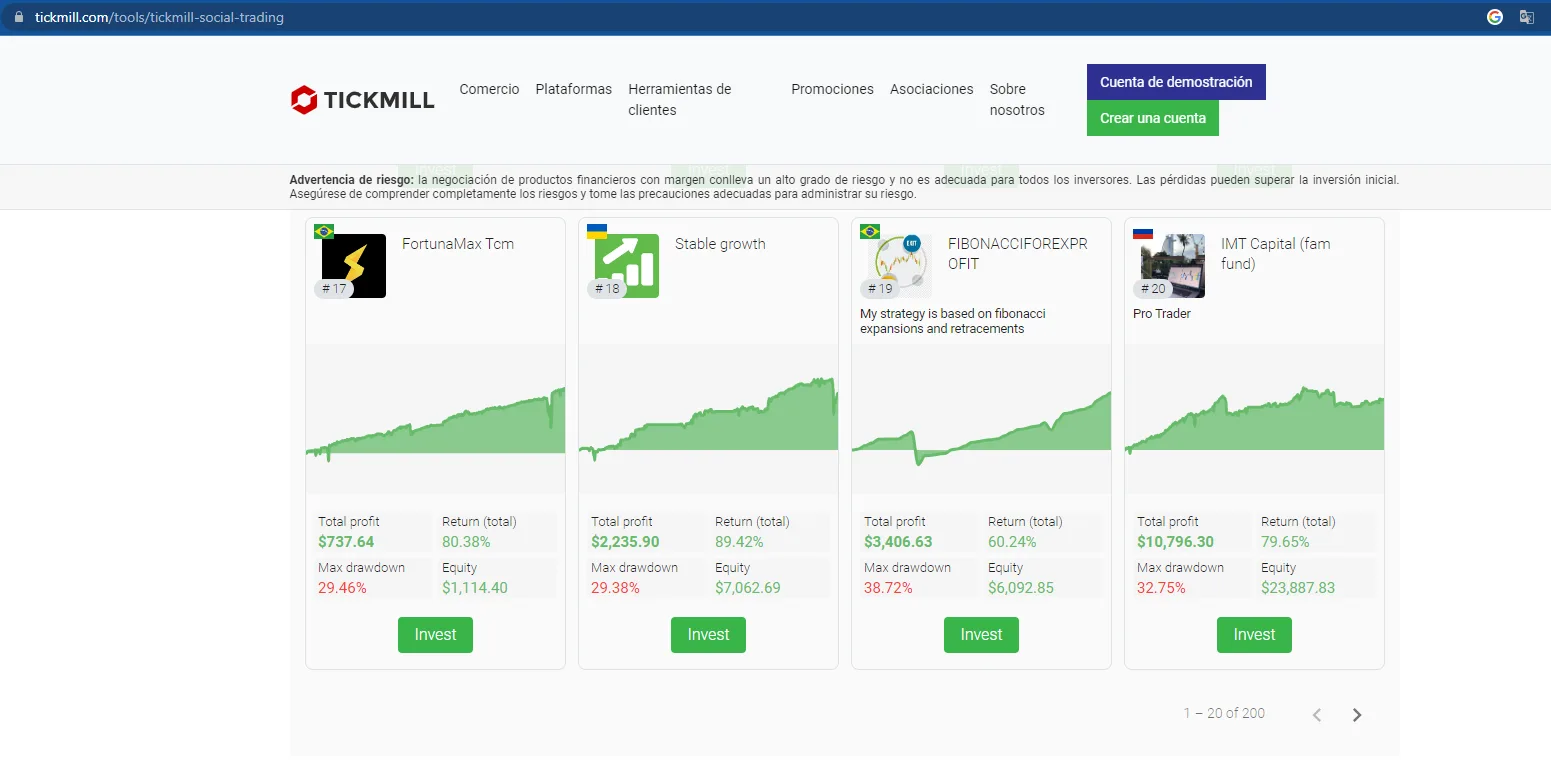Click the Brazil flag on FIBONACCIFOREXPROFIT card
This screenshot has height=779, width=1551.
coord(870,232)
